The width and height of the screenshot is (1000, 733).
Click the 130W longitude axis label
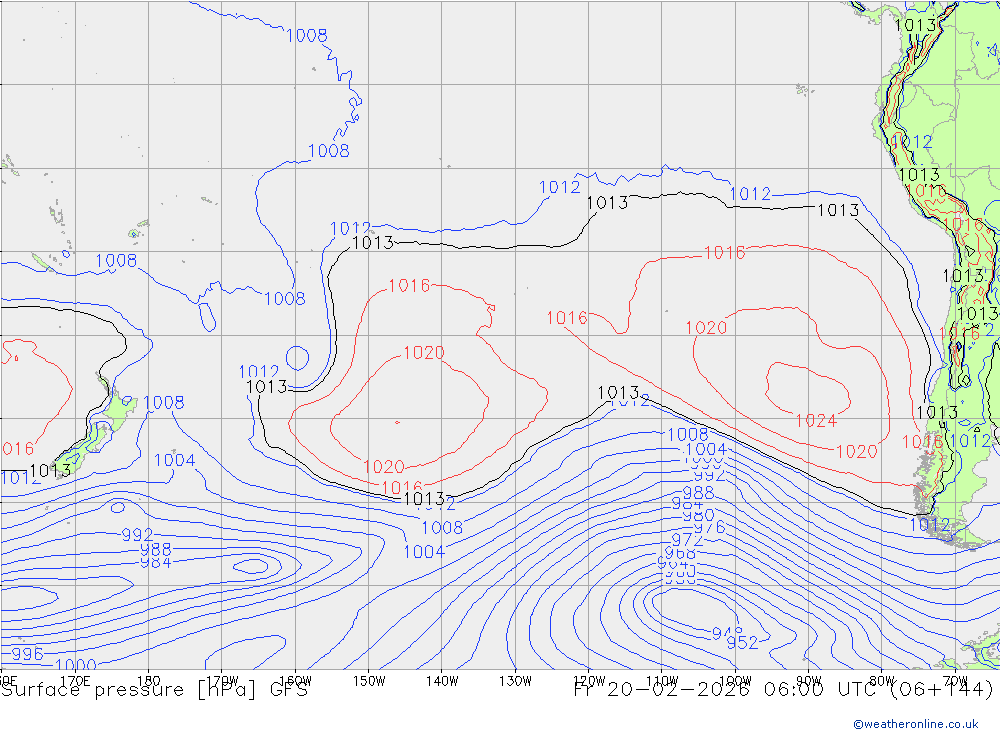515,681
